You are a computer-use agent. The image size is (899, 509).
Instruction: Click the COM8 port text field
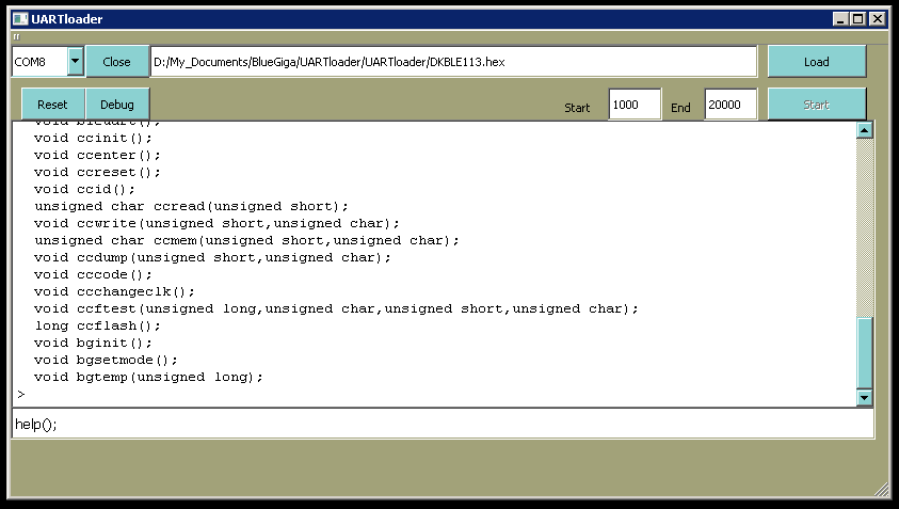pos(40,61)
